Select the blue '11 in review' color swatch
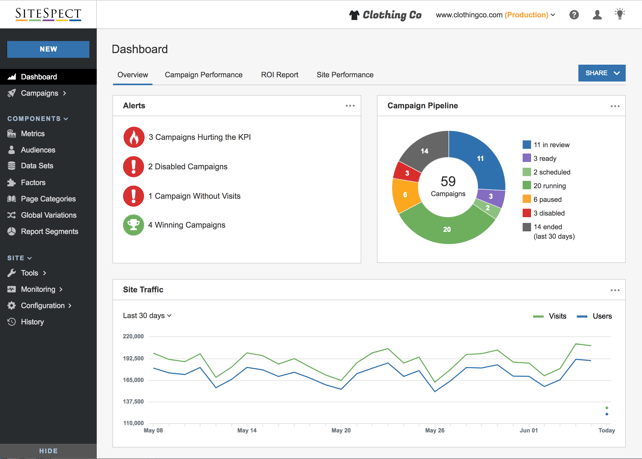Viewport: 642px width, 459px height. (527, 145)
